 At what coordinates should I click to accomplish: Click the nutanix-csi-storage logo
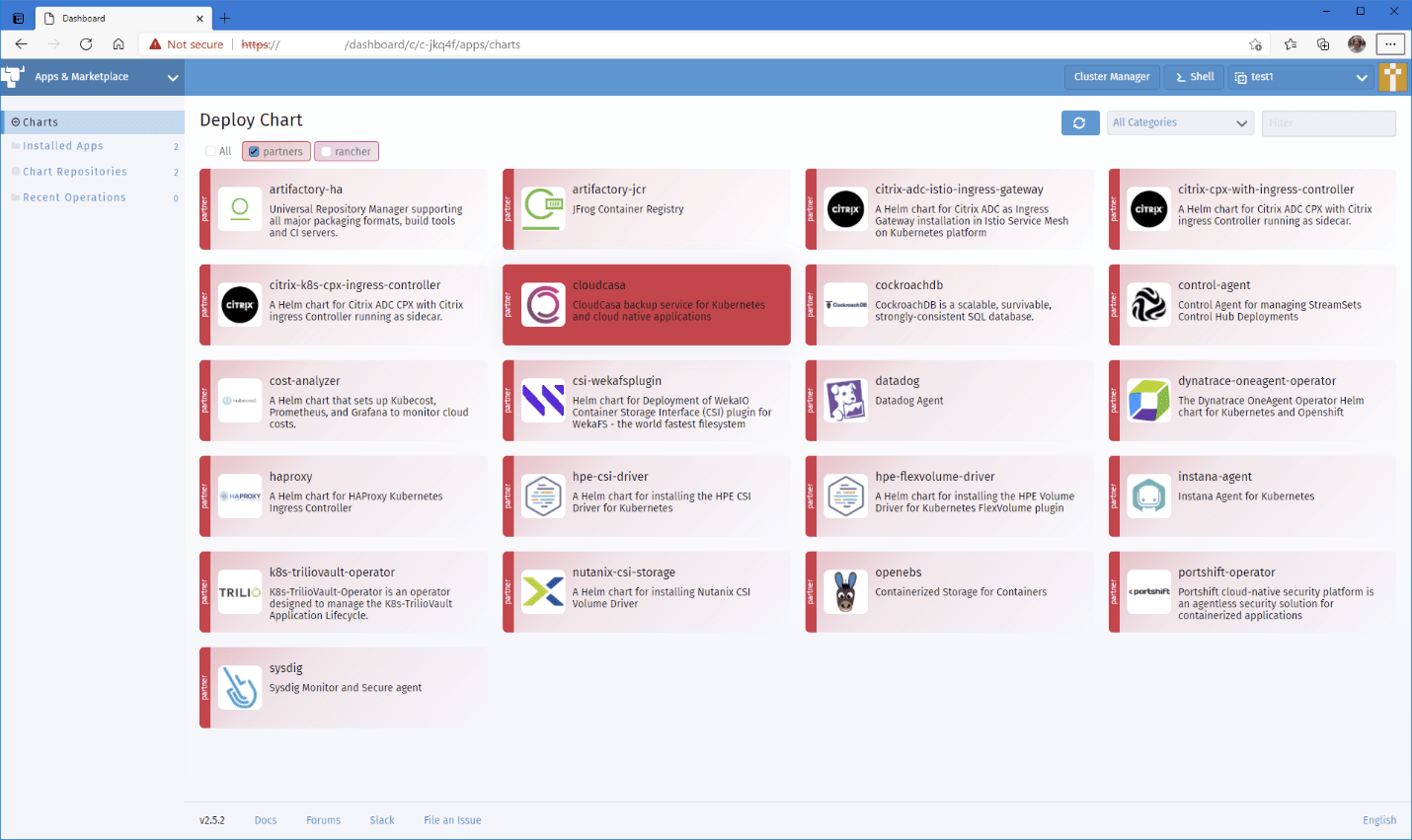(543, 591)
